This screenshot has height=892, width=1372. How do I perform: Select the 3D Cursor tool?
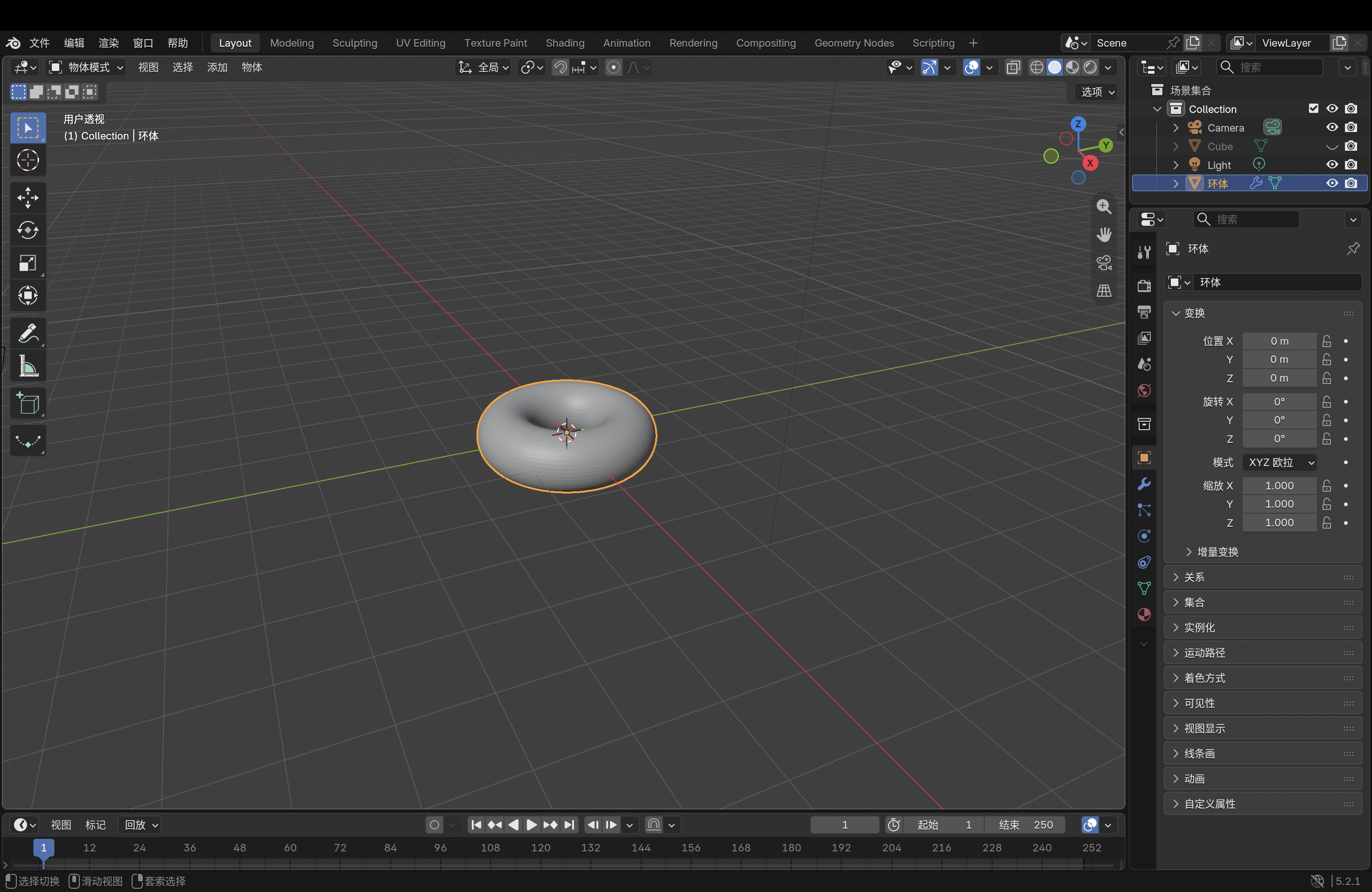pyautogui.click(x=28, y=160)
